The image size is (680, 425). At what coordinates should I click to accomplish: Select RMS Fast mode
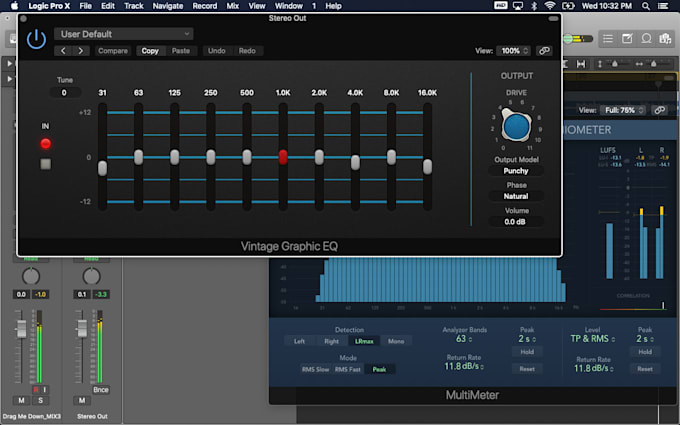pos(347,369)
